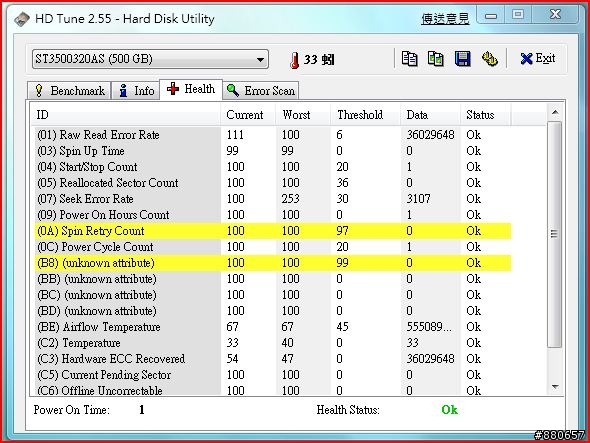
Task: Click the 36029648 data value of Raw Read Error Rate
Action: pyautogui.click(x=430, y=135)
